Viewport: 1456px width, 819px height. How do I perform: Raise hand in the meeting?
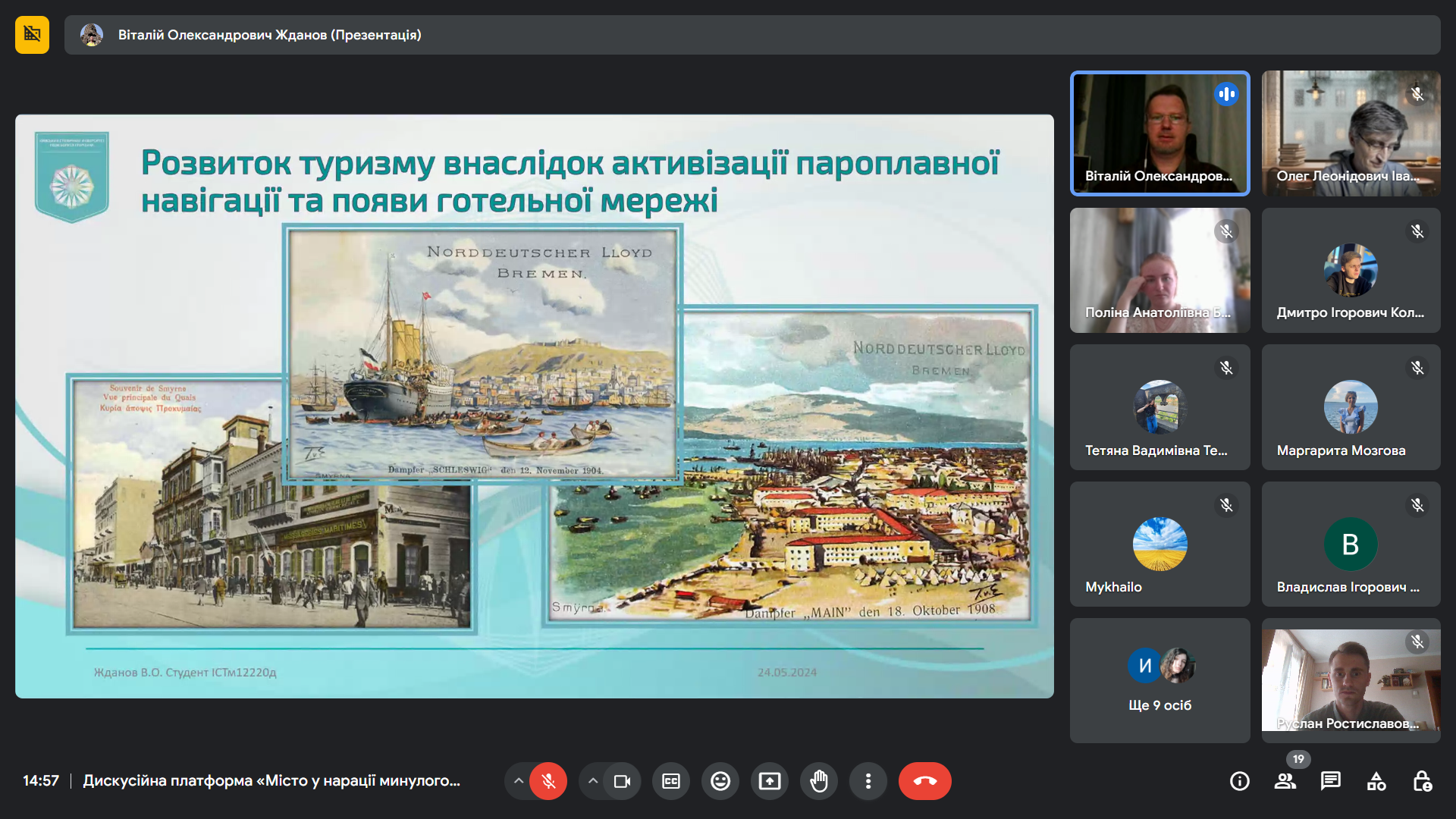819,781
